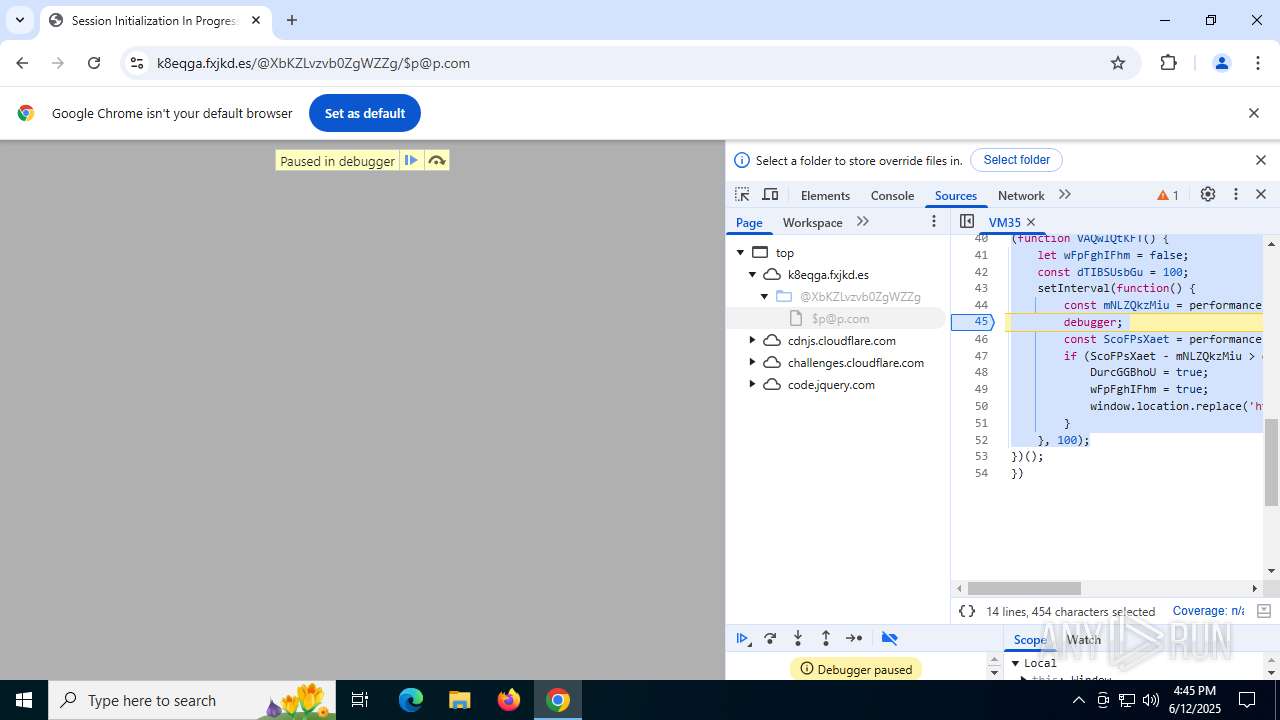Click line number 47 in the gutter

pyautogui.click(x=981, y=356)
